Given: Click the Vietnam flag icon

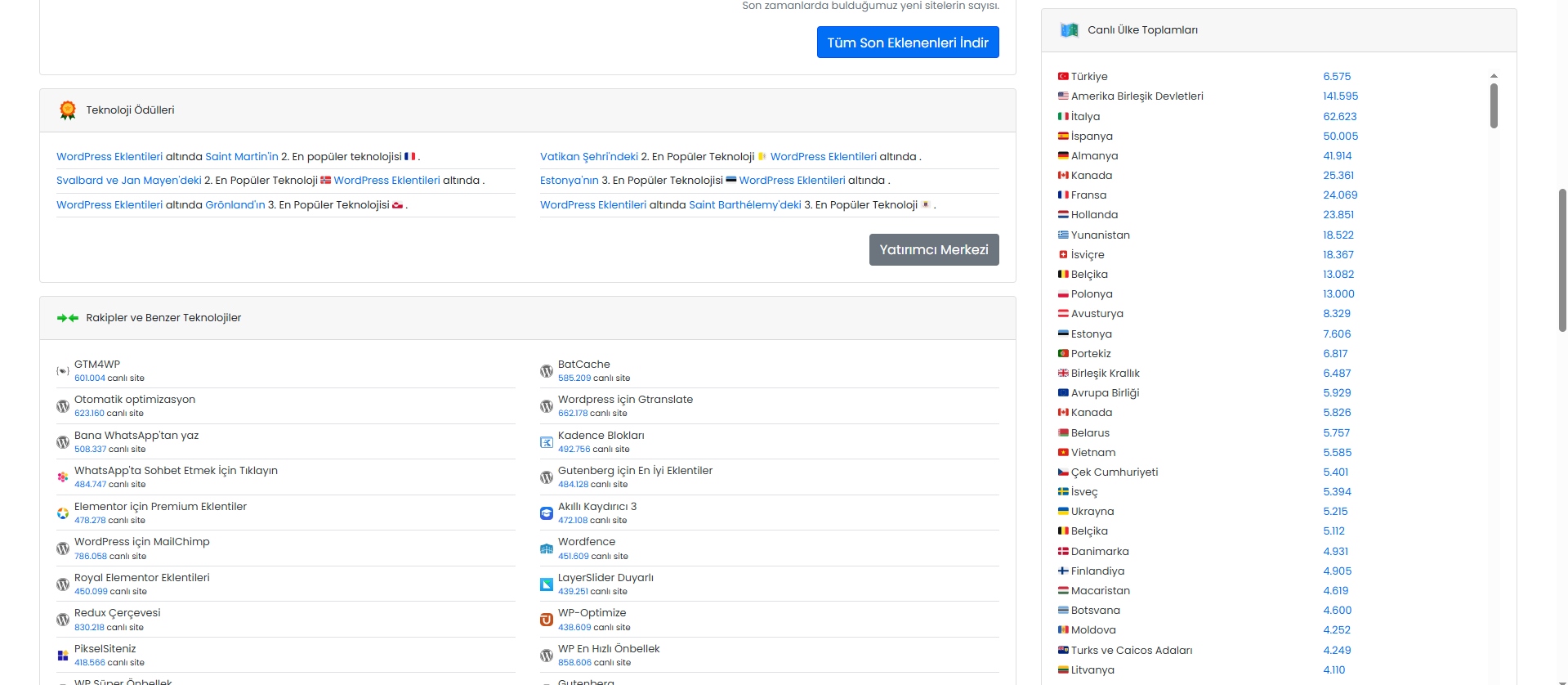Looking at the screenshot, I should pyautogui.click(x=1063, y=452).
